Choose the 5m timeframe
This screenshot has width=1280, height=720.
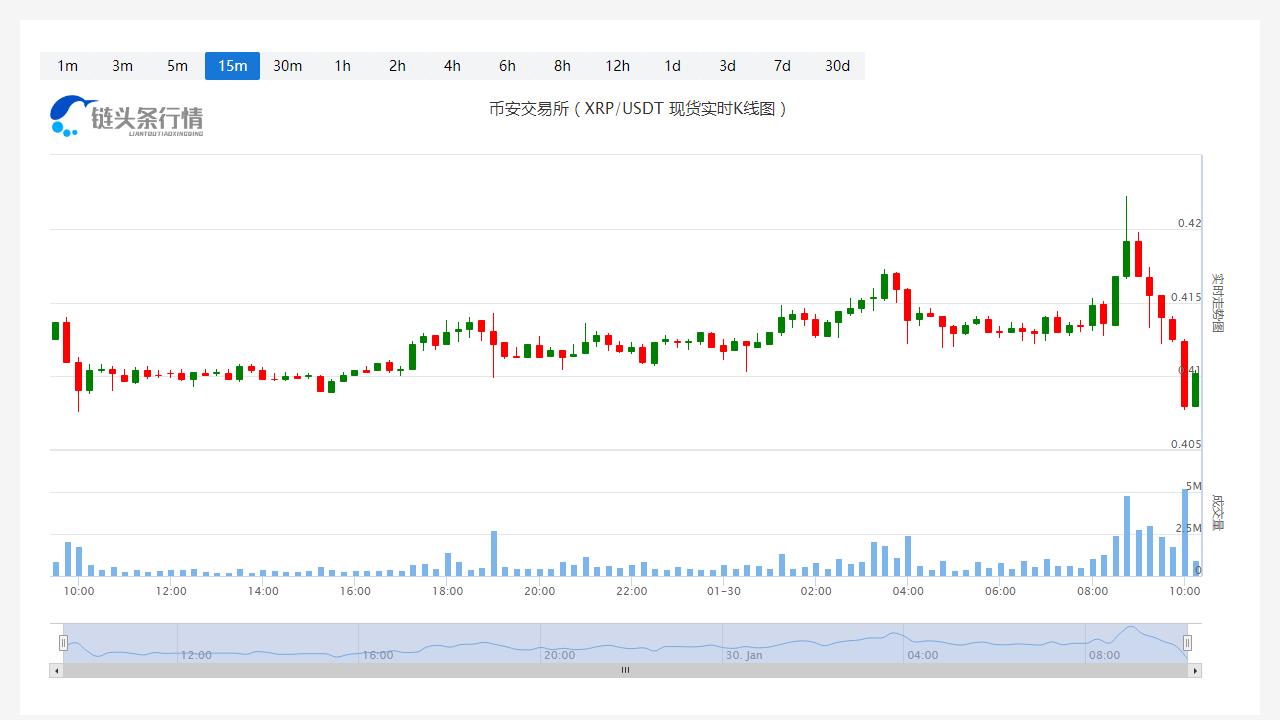[177, 66]
